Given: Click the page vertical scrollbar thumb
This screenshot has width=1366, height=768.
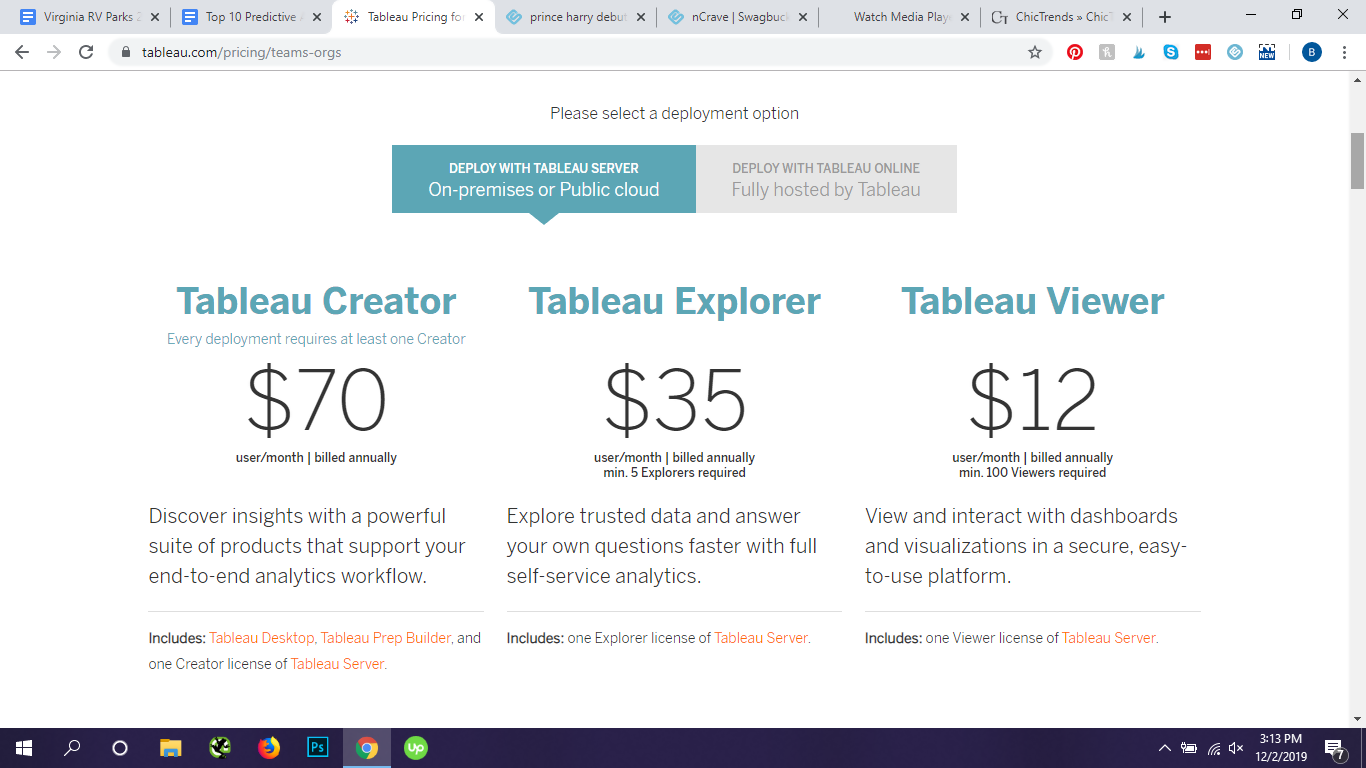Looking at the screenshot, I should click(x=1357, y=160).
